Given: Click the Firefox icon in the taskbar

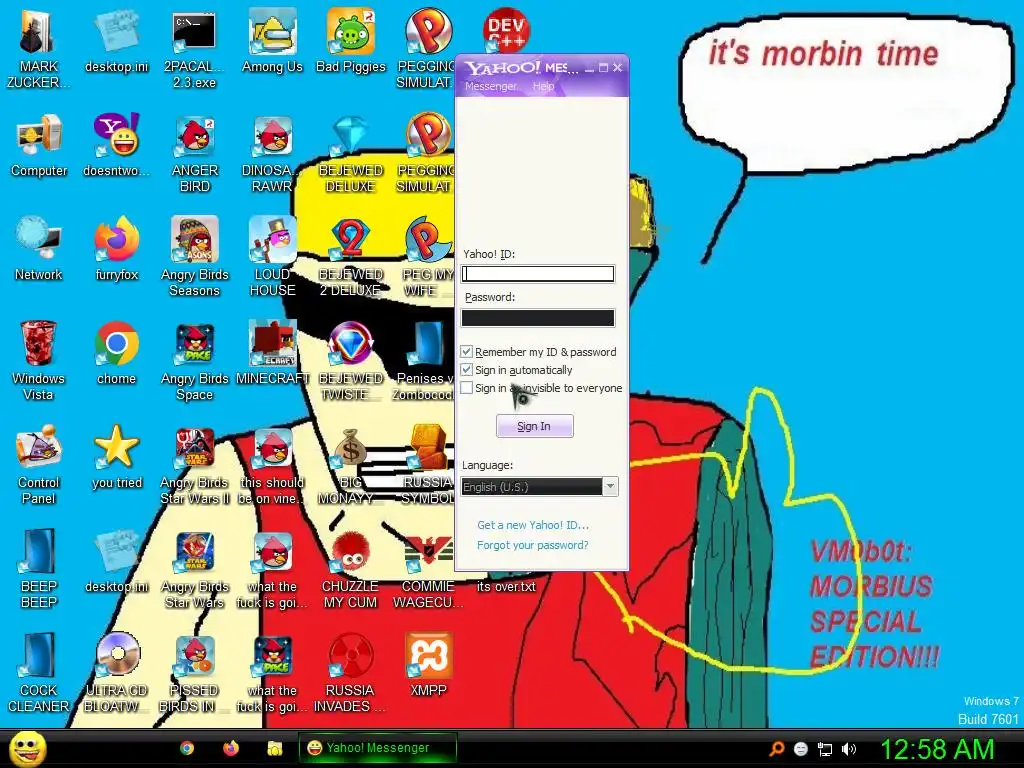Looking at the screenshot, I should (231, 748).
